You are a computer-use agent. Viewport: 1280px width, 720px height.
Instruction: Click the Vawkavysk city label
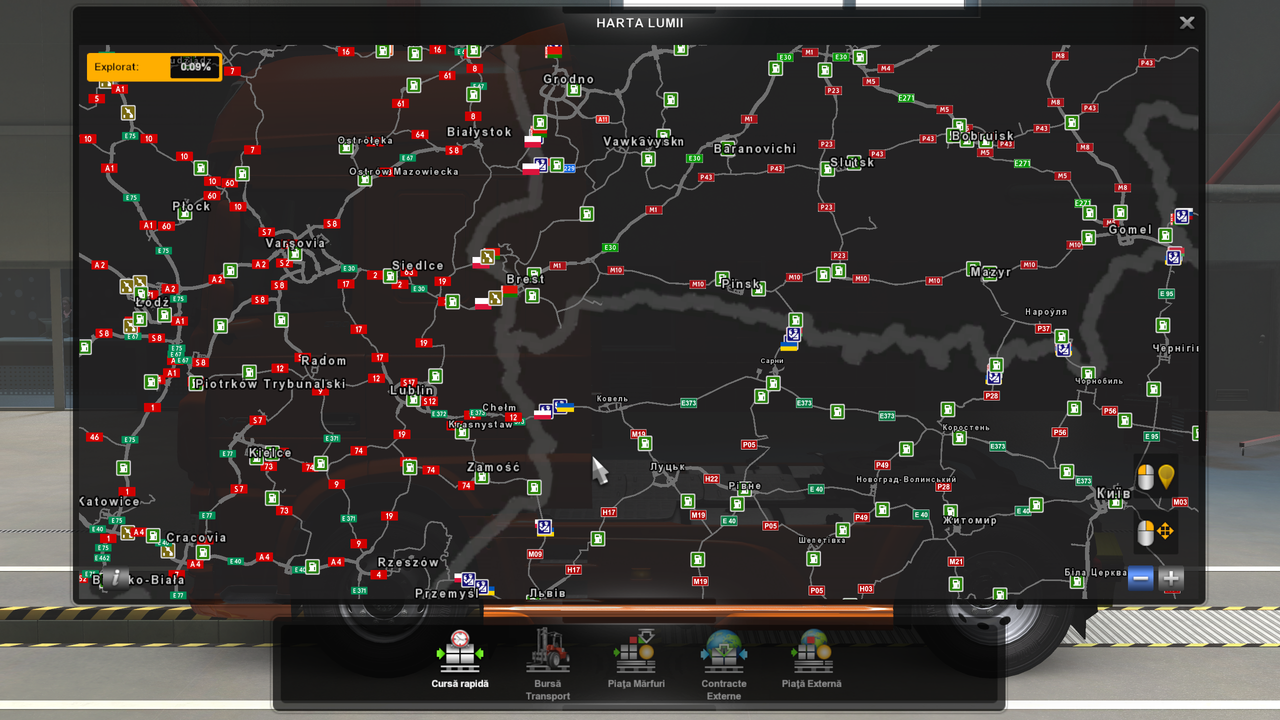point(643,142)
